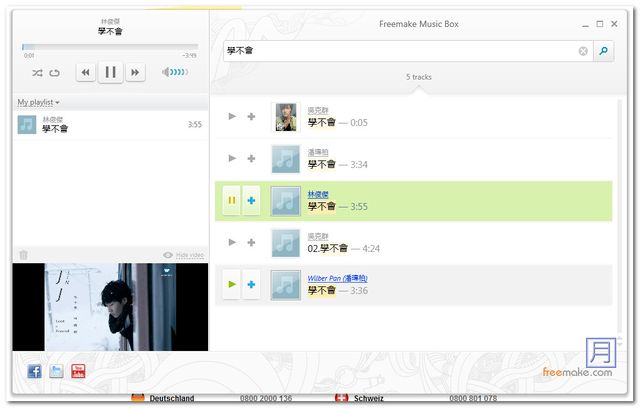Play the 3:36 Wilber Pan track

(232, 285)
